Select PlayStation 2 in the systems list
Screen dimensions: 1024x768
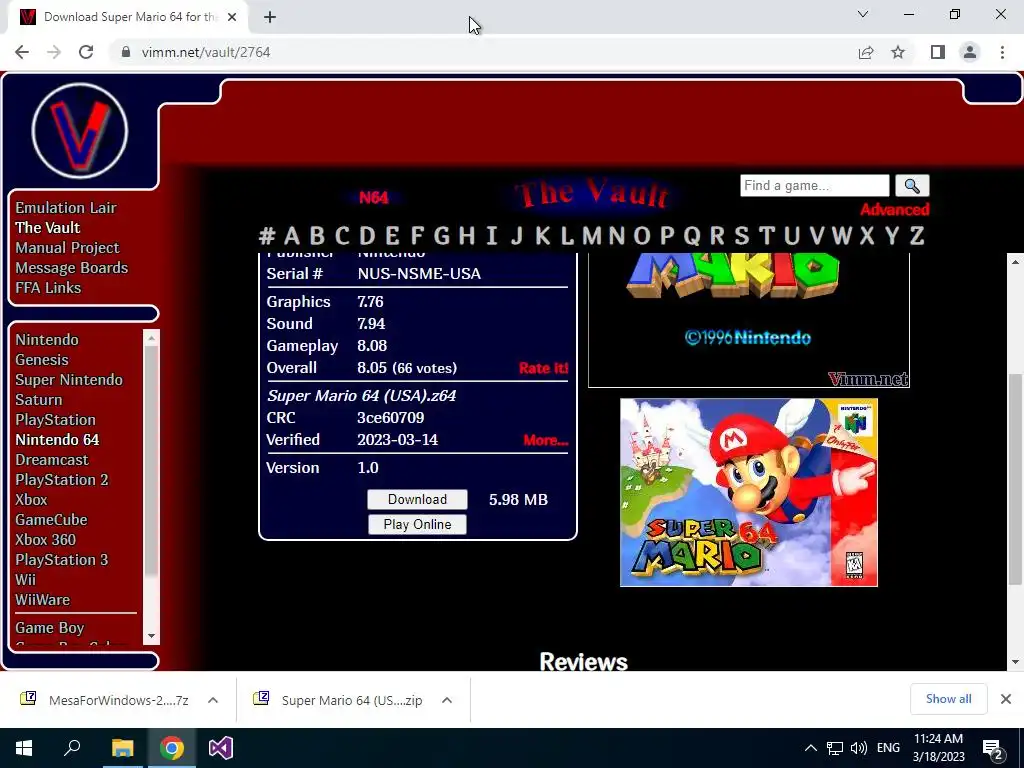click(x=62, y=480)
